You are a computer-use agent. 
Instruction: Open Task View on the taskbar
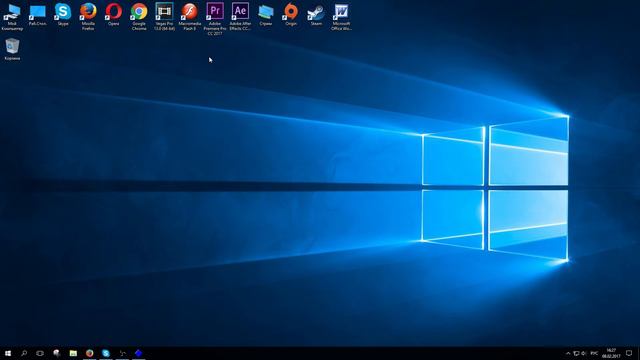[40, 353]
